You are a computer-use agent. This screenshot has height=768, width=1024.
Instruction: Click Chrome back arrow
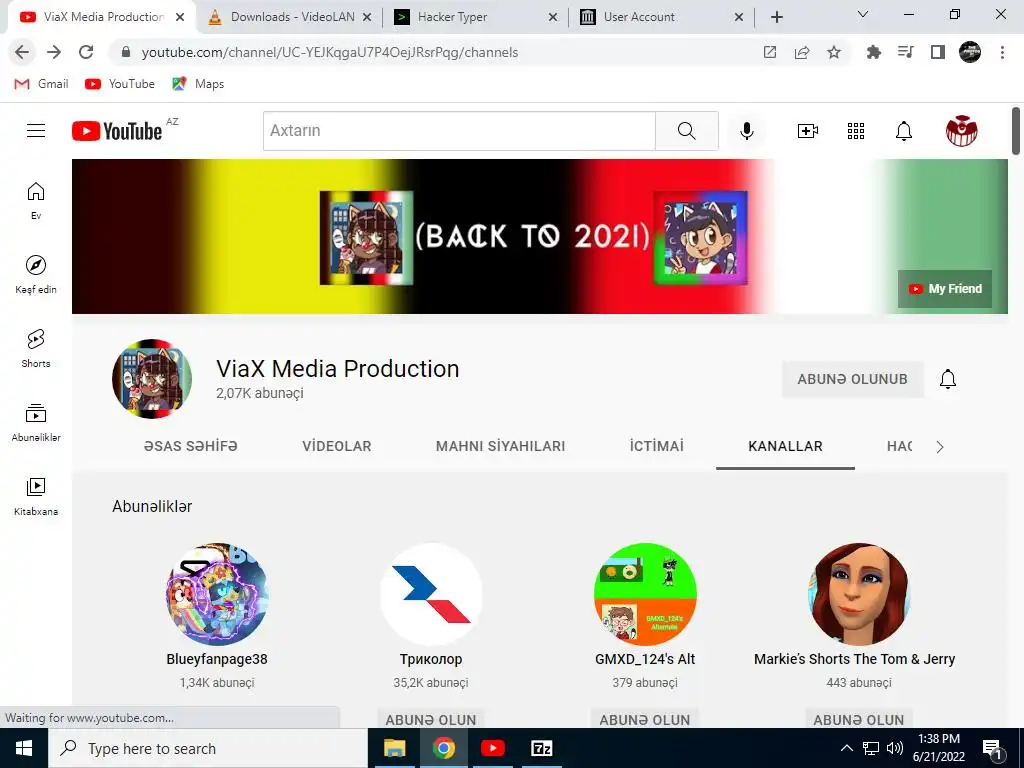22,52
